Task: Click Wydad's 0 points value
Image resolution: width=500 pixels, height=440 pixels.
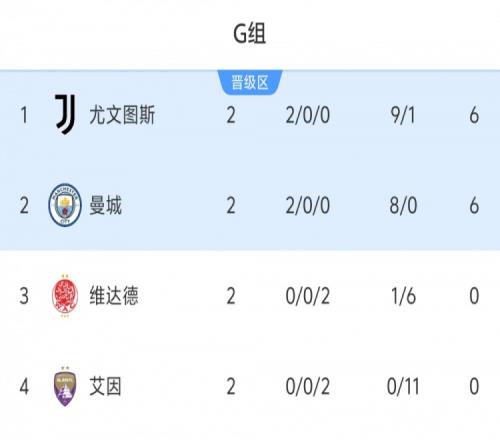Action: point(474,296)
